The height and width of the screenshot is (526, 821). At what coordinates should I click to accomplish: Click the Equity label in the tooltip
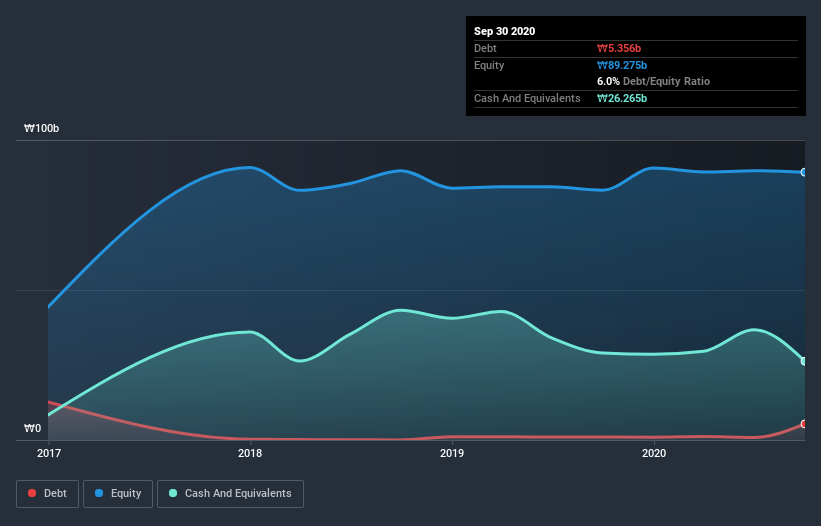point(489,65)
